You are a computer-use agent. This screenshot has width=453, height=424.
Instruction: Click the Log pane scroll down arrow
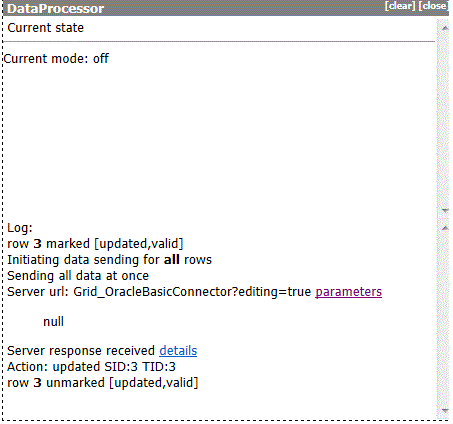445,410
